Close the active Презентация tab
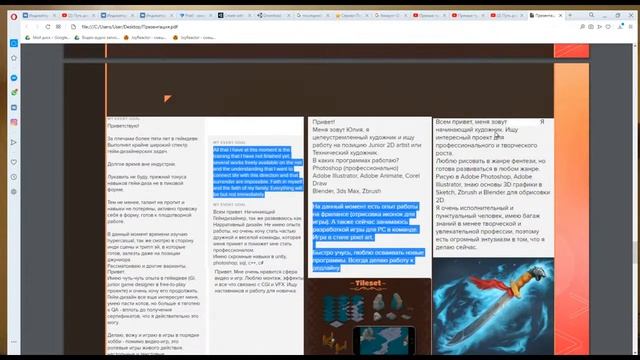640x360 pixels. [x=560, y=16]
